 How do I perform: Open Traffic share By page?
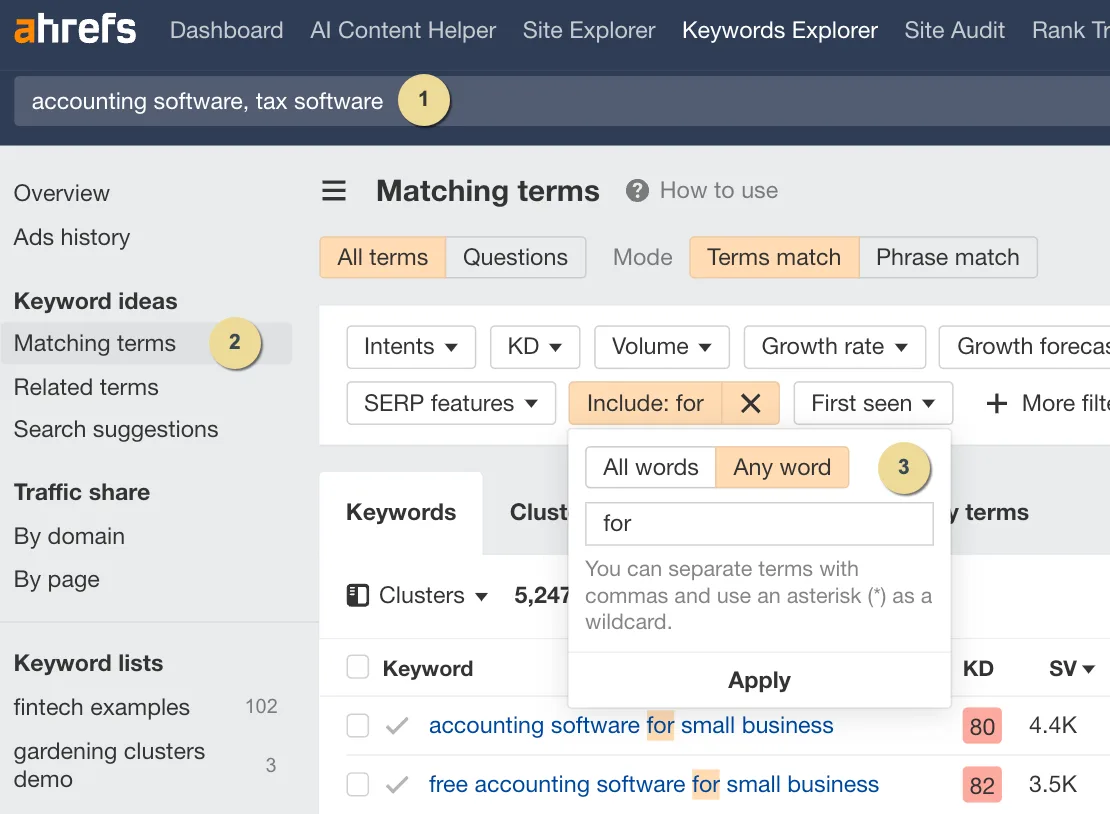[56, 580]
